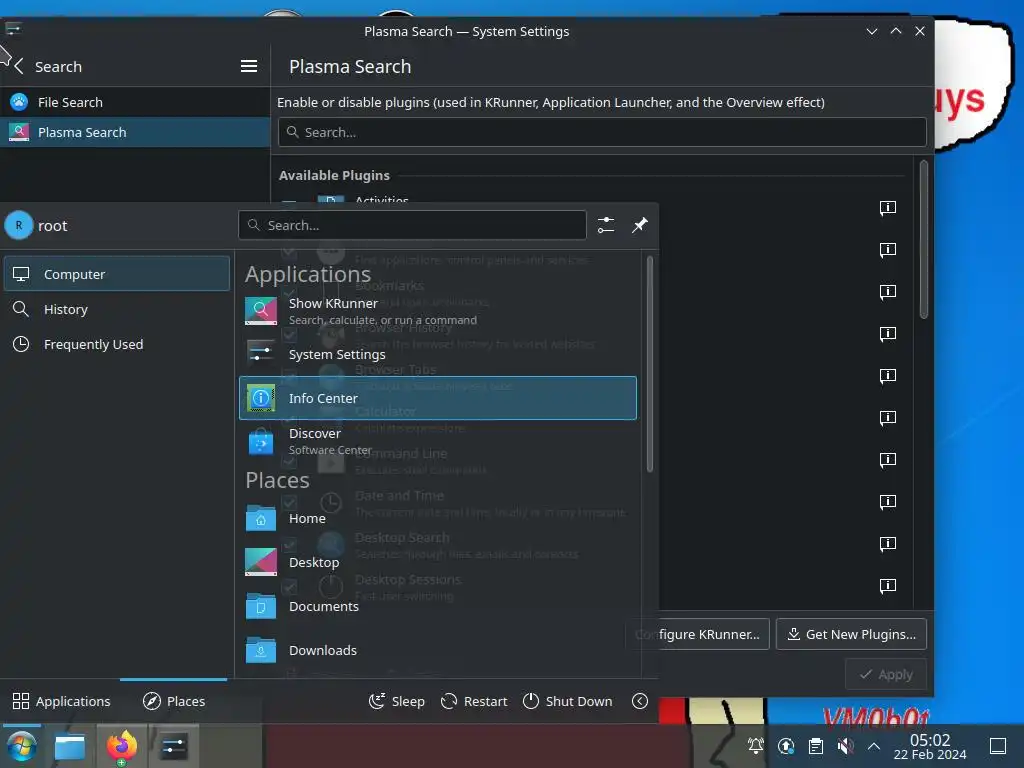
Task: Launch System Settings from the launcher
Action: point(438,354)
